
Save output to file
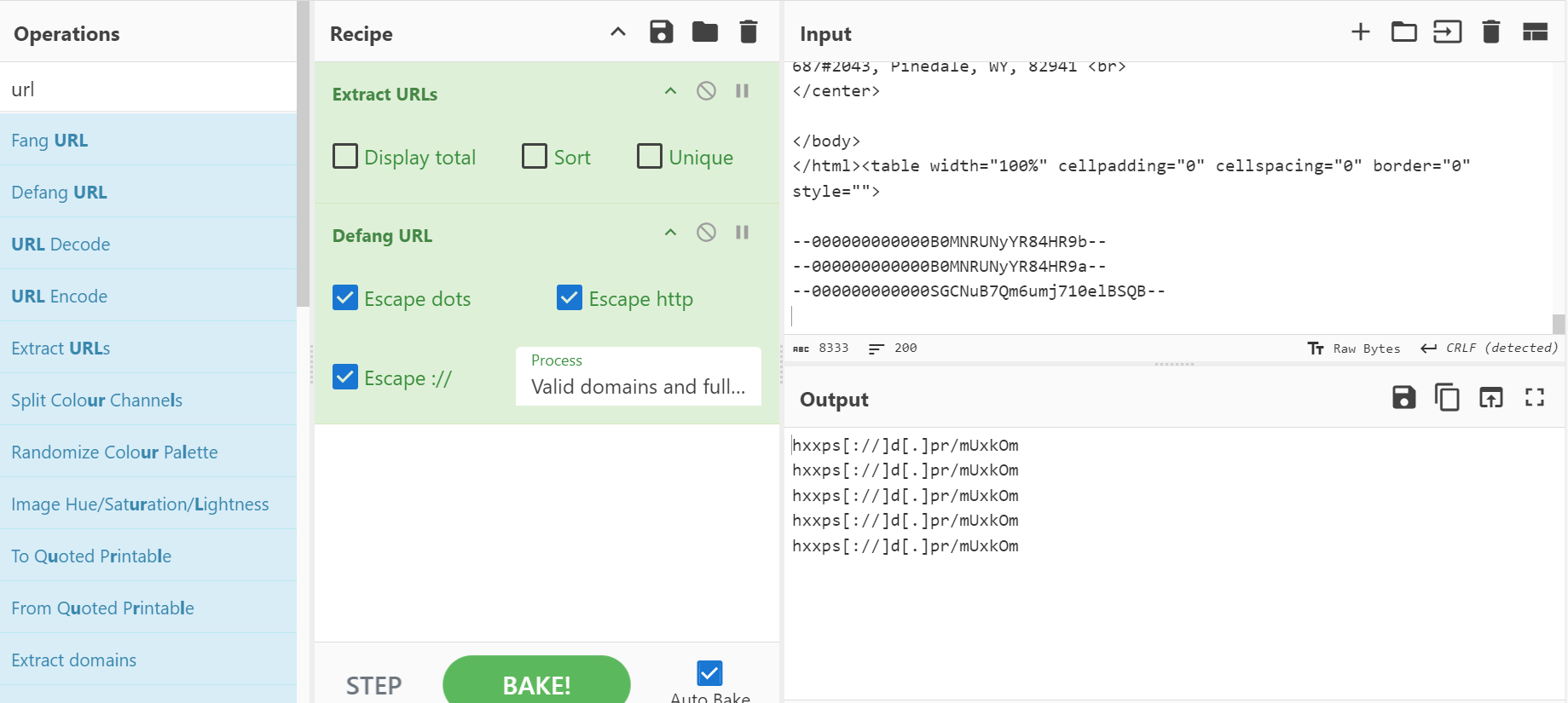pyautogui.click(x=1404, y=397)
